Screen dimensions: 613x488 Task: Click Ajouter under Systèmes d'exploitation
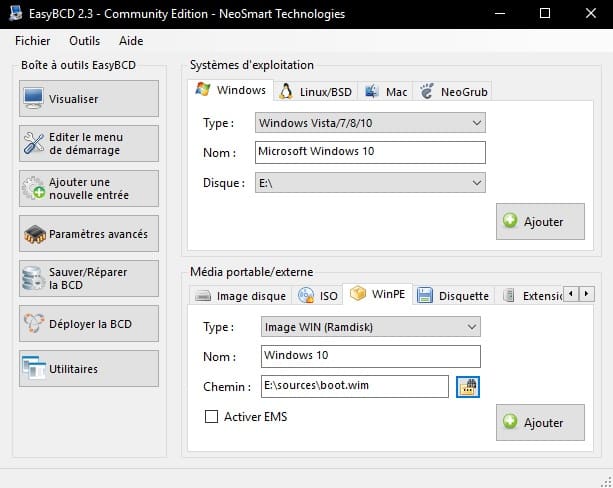pyautogui.click(x=540, y=221)
